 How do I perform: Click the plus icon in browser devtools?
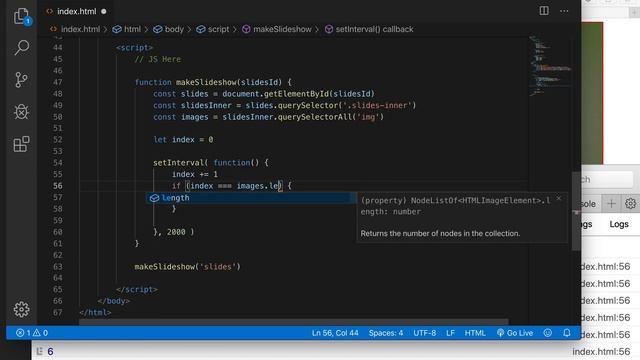[611, 203]
